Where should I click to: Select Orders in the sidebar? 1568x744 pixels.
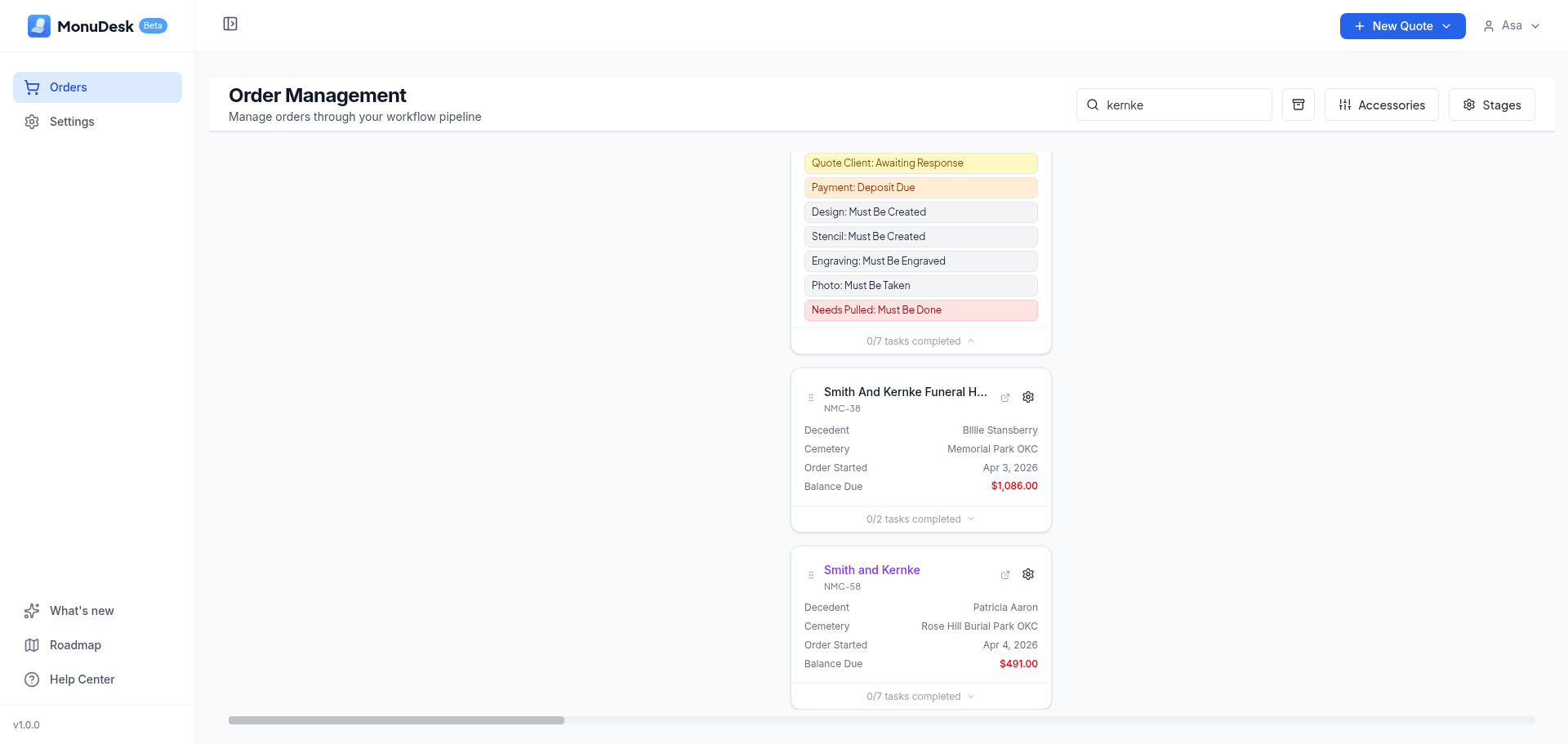click(x=69, y=87)
